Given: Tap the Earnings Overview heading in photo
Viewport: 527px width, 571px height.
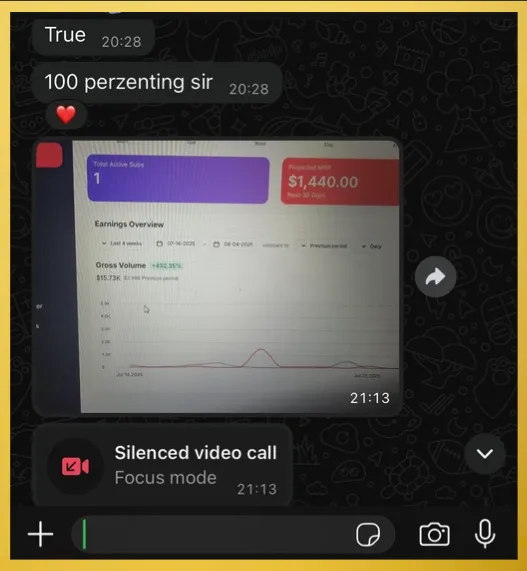Looking at the screenshot, I should coord(129,224).
